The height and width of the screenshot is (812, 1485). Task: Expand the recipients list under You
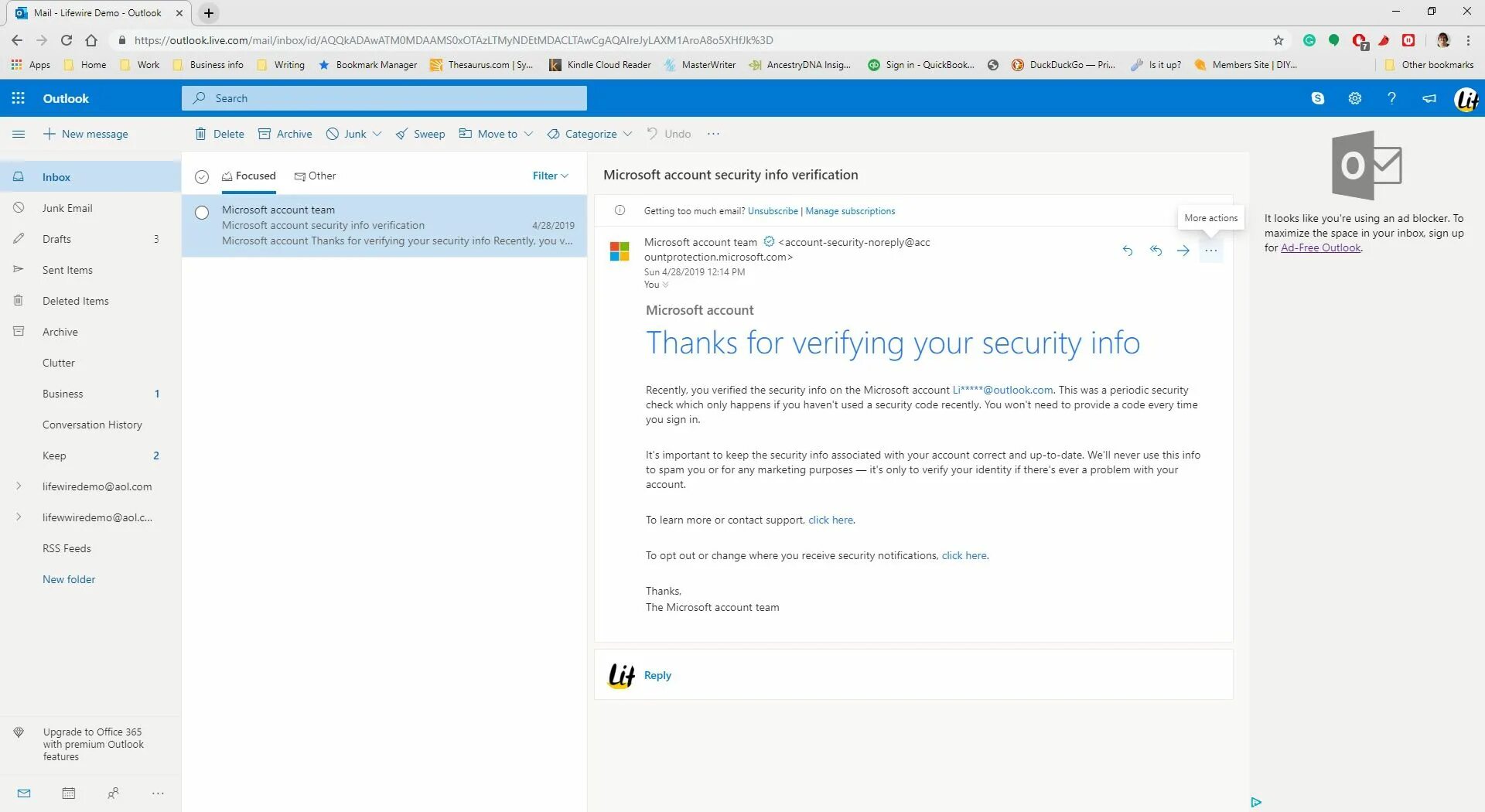point(665,285)
